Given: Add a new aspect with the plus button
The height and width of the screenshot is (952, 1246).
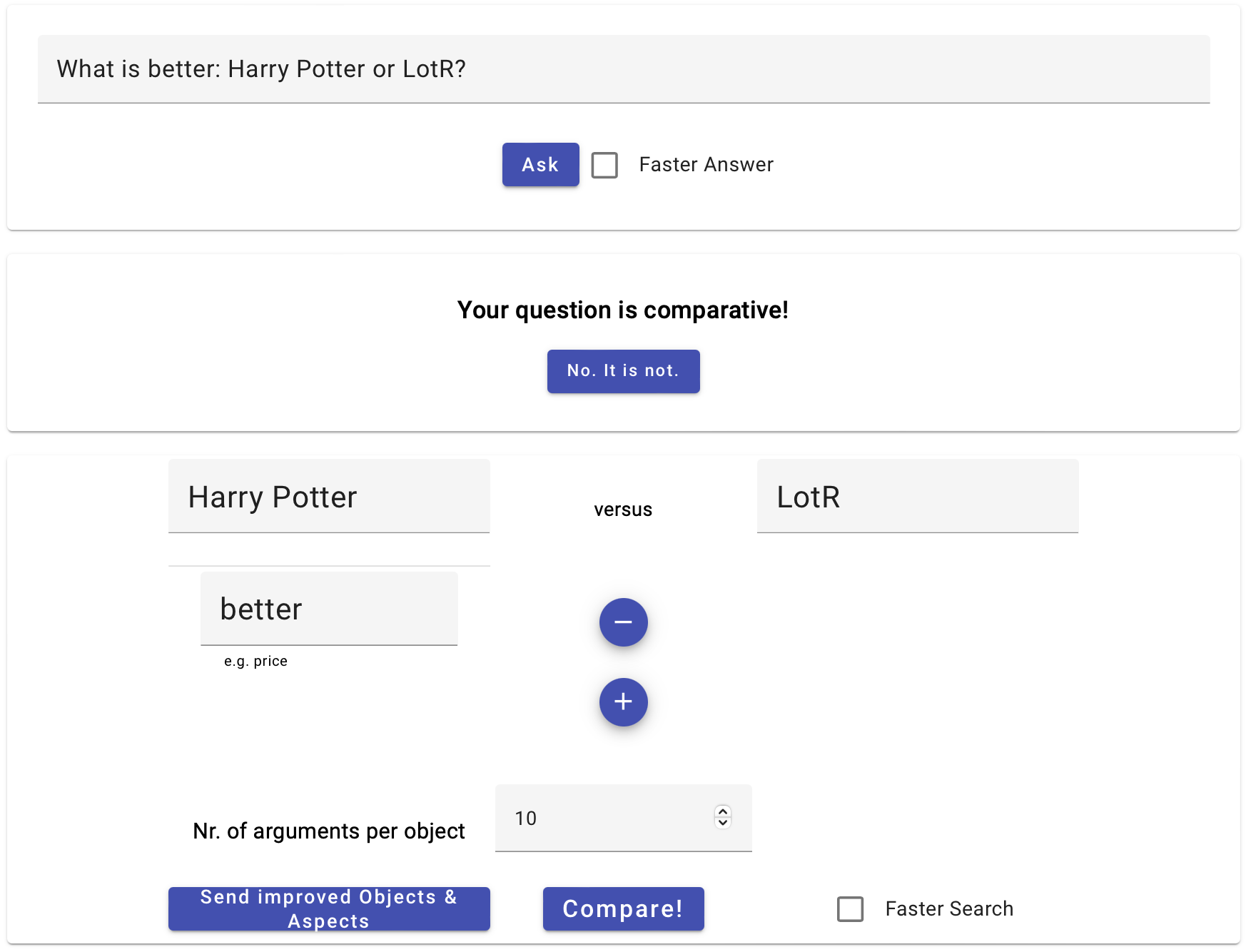Looking at the screenshot, I should (623, 702).
